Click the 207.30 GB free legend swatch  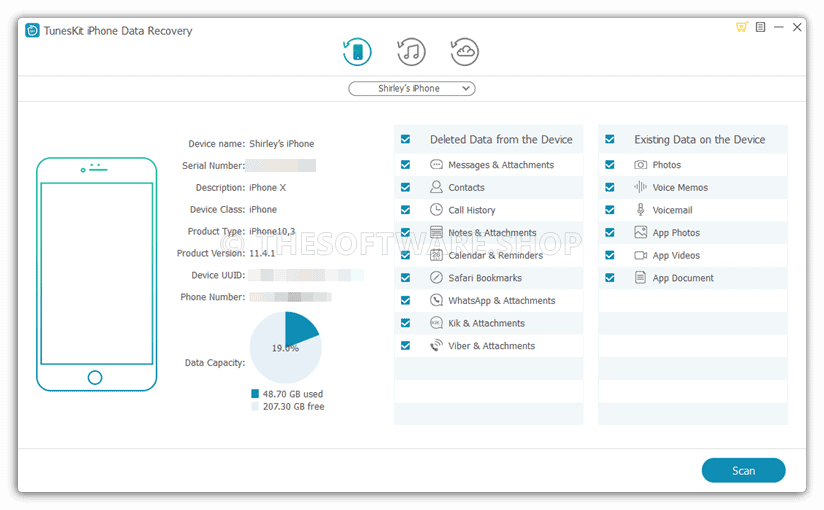(x=255, y=406)
